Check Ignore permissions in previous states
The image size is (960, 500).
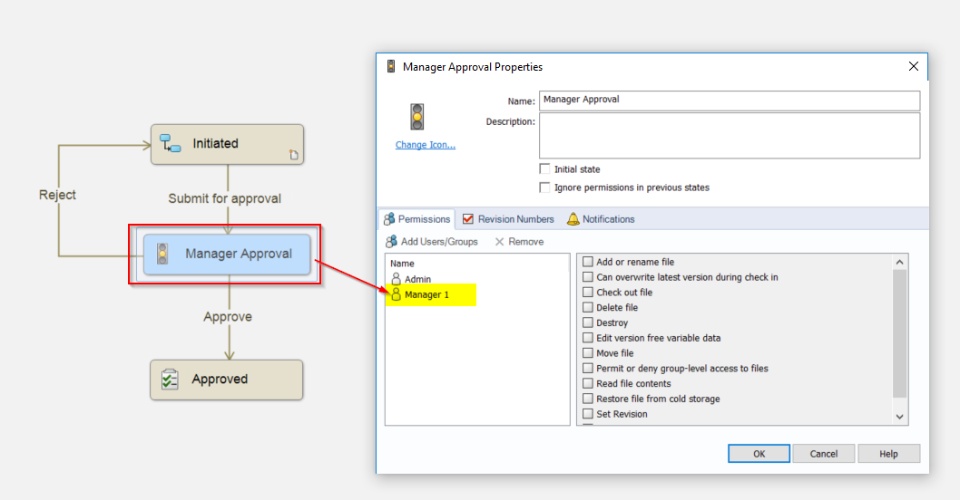545,187
